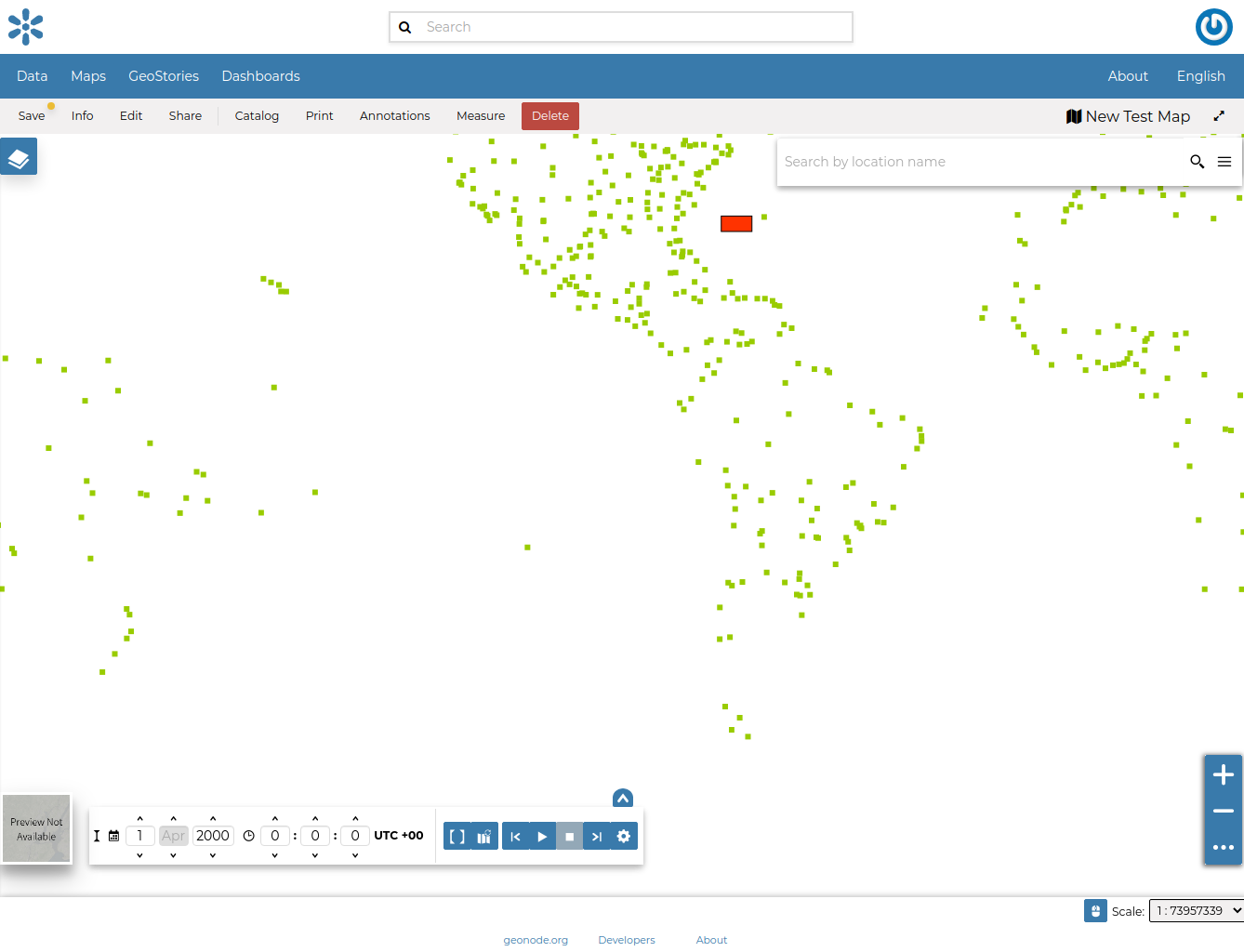This screenshot has width=1244, height=952.
Task: Open the Dashboards menu
Action: pyautogui.click(x=260, y=76)
